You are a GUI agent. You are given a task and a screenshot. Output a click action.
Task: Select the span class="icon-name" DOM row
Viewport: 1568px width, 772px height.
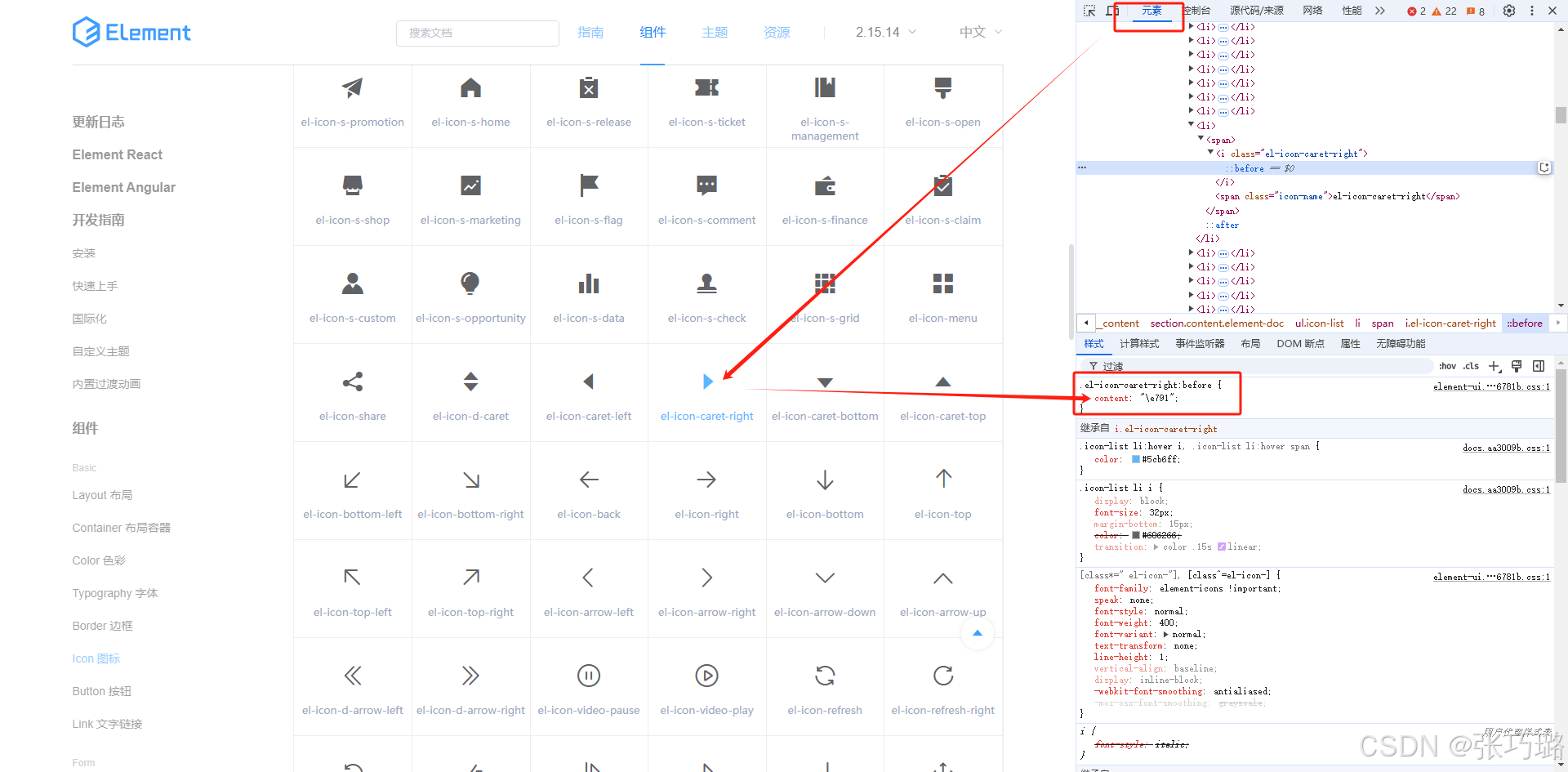[x=1337, y=196]
